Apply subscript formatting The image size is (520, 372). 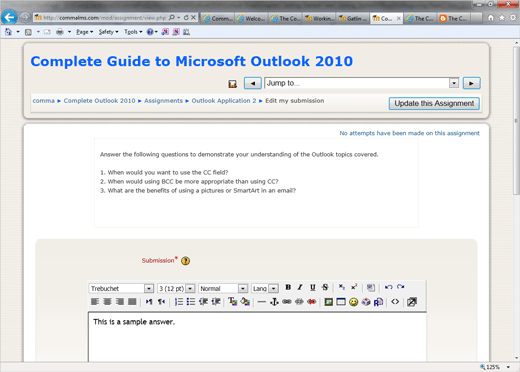(x=342, y=287)
